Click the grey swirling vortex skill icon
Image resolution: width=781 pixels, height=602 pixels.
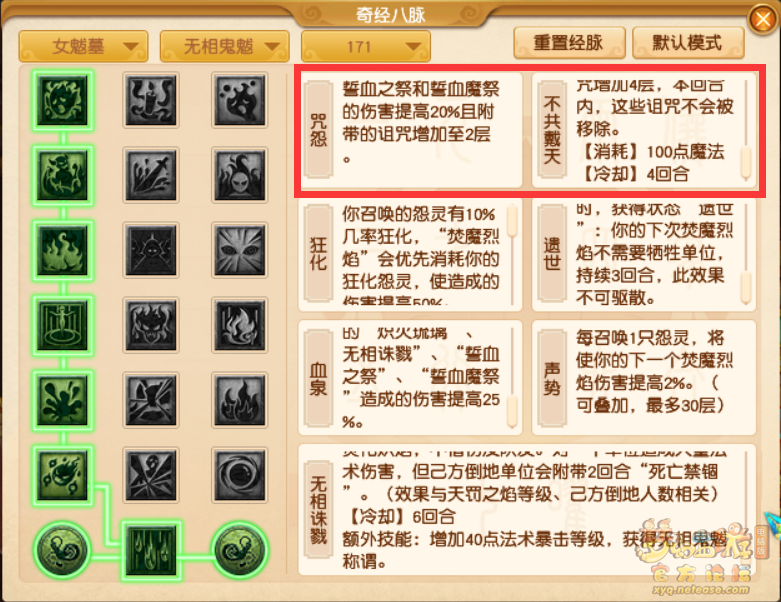pos(240,475)
